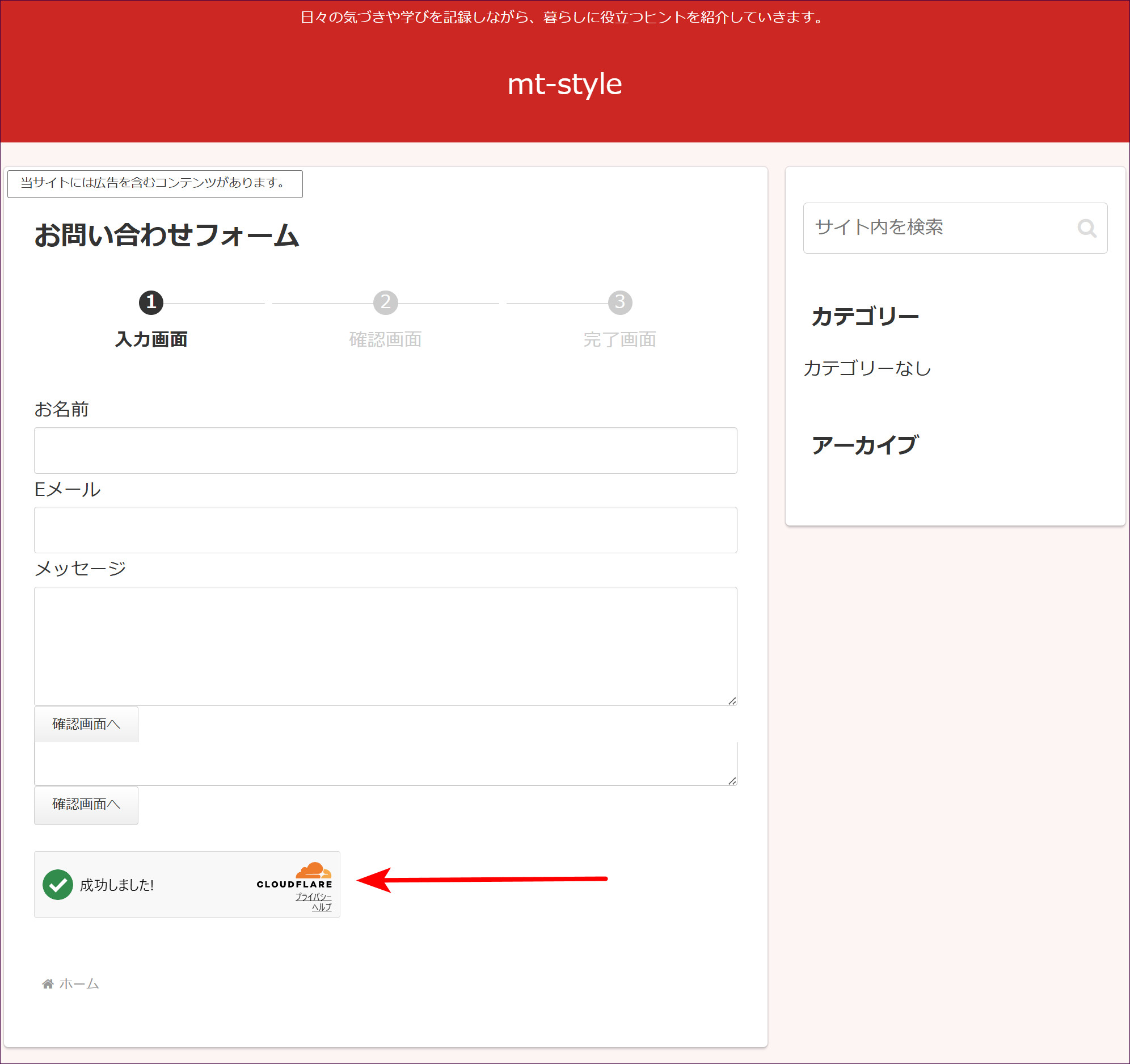The height and width of the screenshot is (1064, 1130).
Task: Click the サイト内を検索 search field
Action: [955, 228]
